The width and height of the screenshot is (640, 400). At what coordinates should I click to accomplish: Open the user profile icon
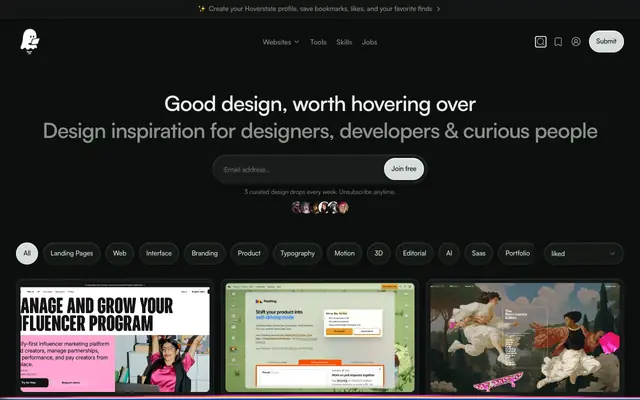tap(576, 42)
